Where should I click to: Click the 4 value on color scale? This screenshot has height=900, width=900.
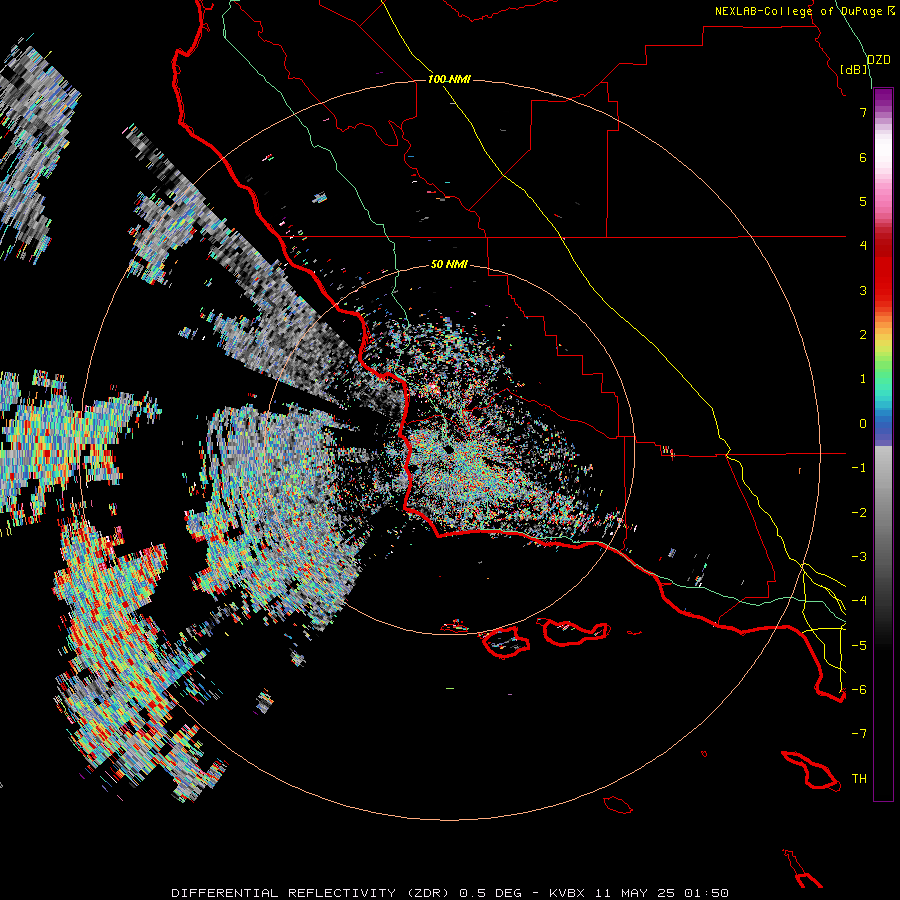863,246
